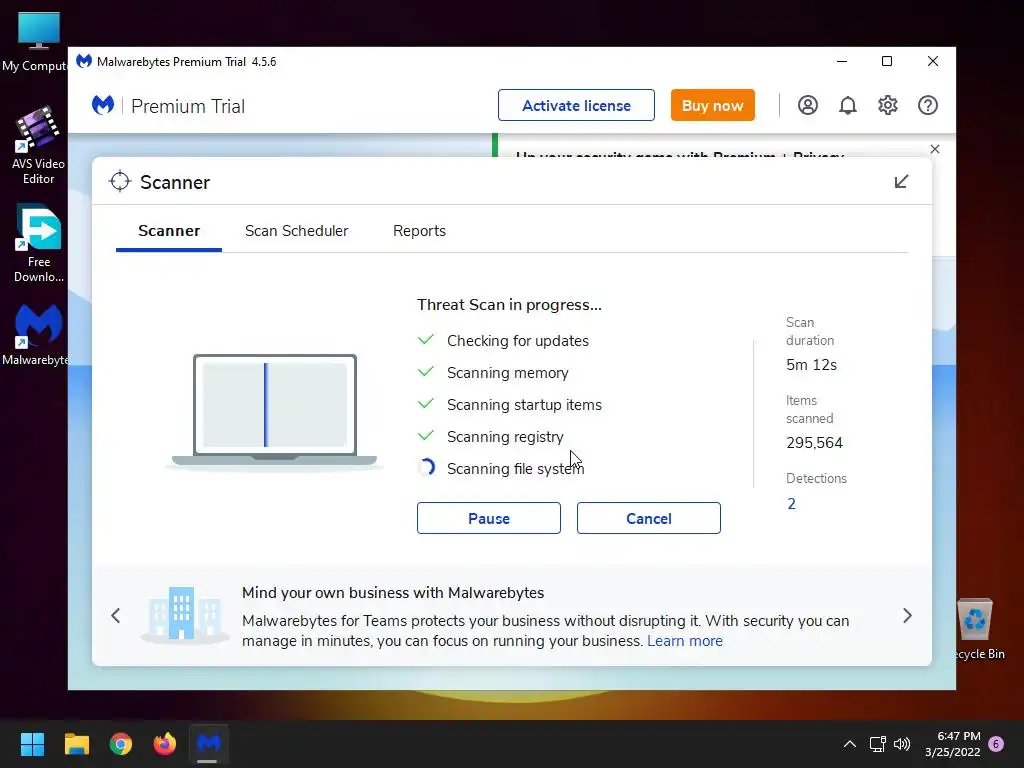Open notification center badge

tap(996, 744)
